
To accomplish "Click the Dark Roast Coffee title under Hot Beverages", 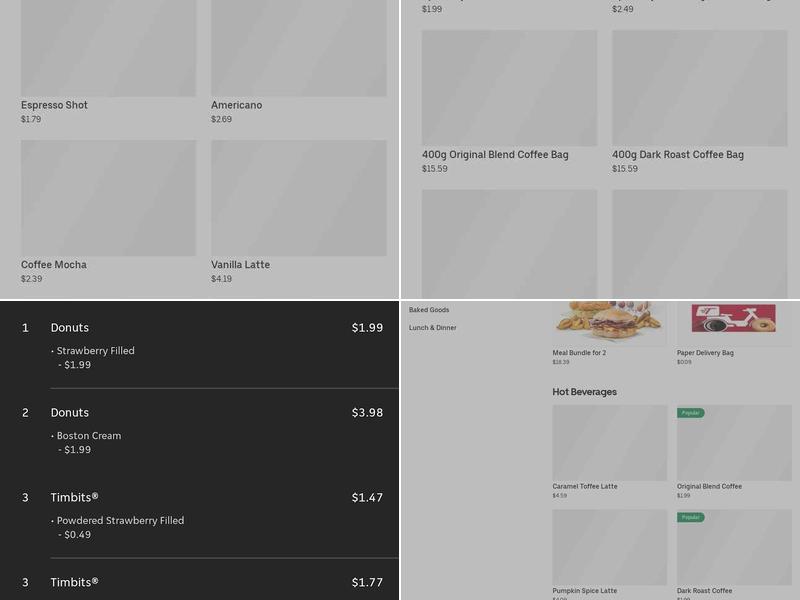I will click(704, 591).
